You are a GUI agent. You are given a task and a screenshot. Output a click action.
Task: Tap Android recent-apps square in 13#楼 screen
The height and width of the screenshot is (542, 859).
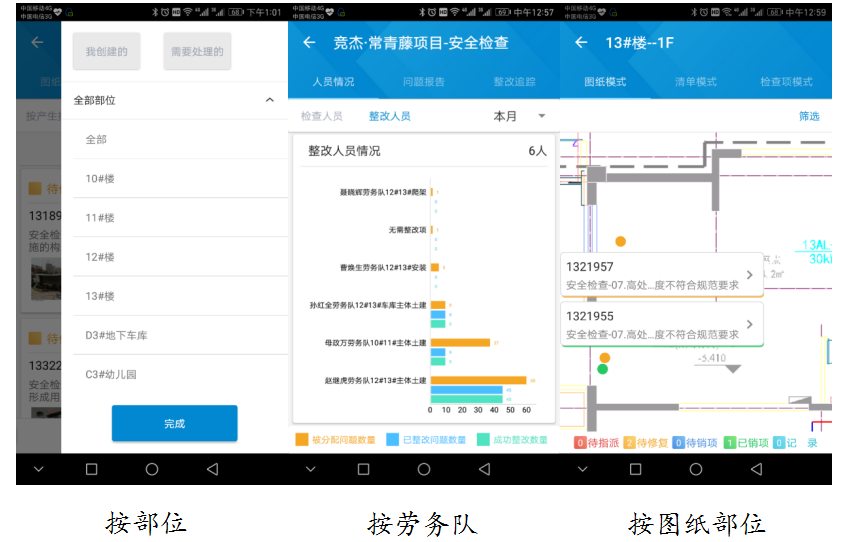click(x=635, y=469)
